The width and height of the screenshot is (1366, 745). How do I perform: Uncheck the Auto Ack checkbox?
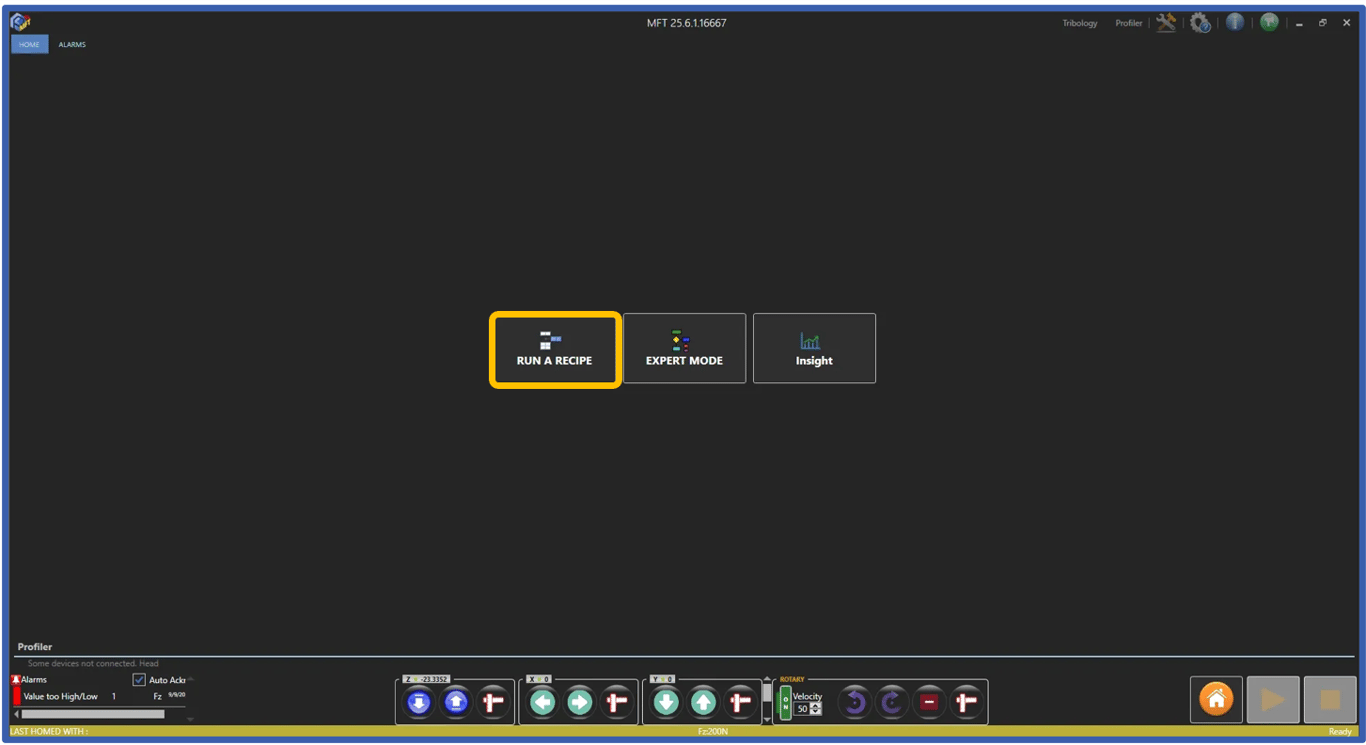pos(137,679)
